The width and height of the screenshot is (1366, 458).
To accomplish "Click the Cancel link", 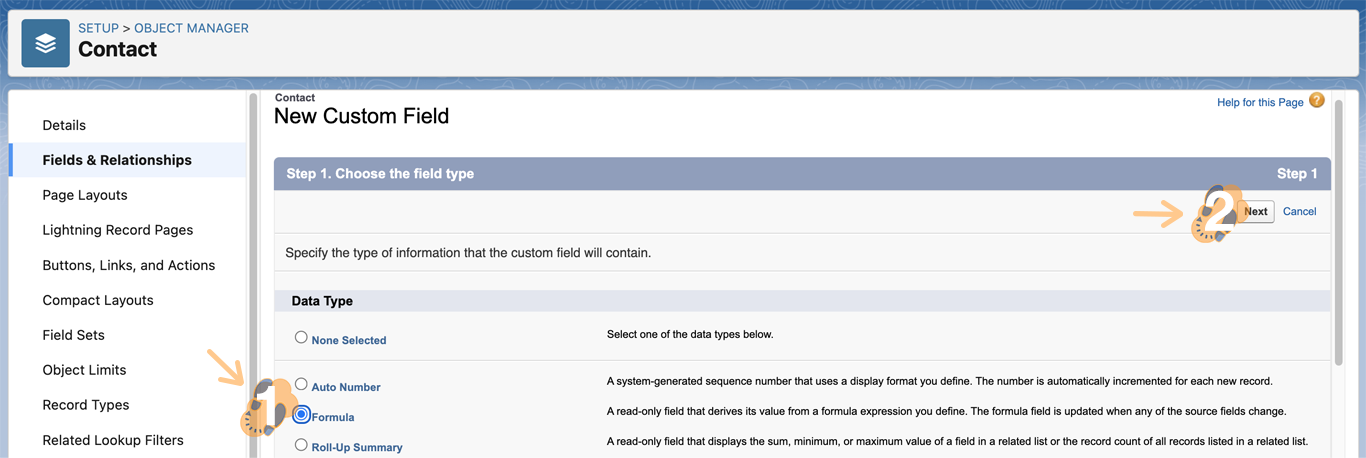I will [1299, 212].
